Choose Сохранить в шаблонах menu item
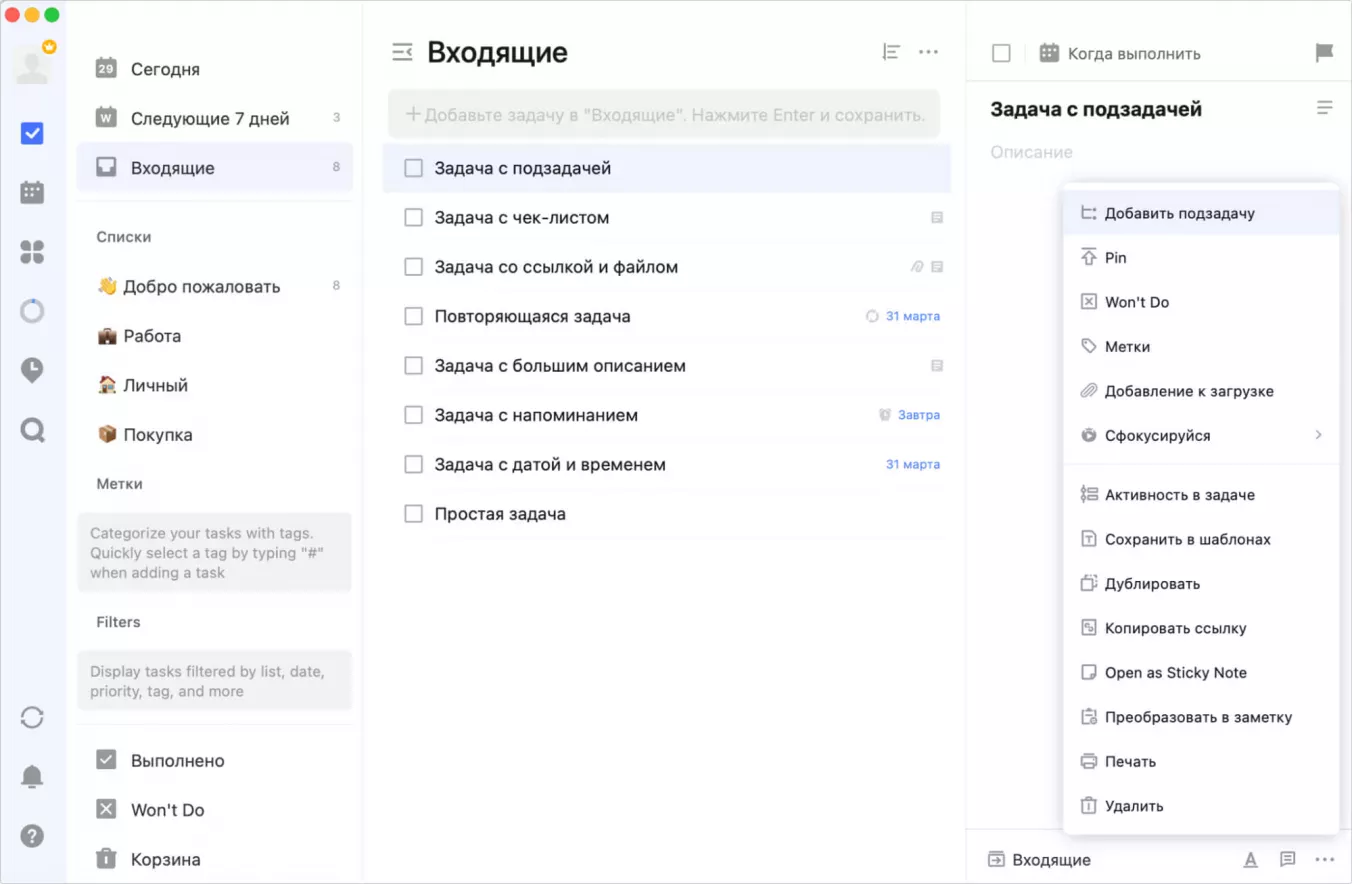1352x884 pixels. pyautogui.click(x=1201, y=539)
